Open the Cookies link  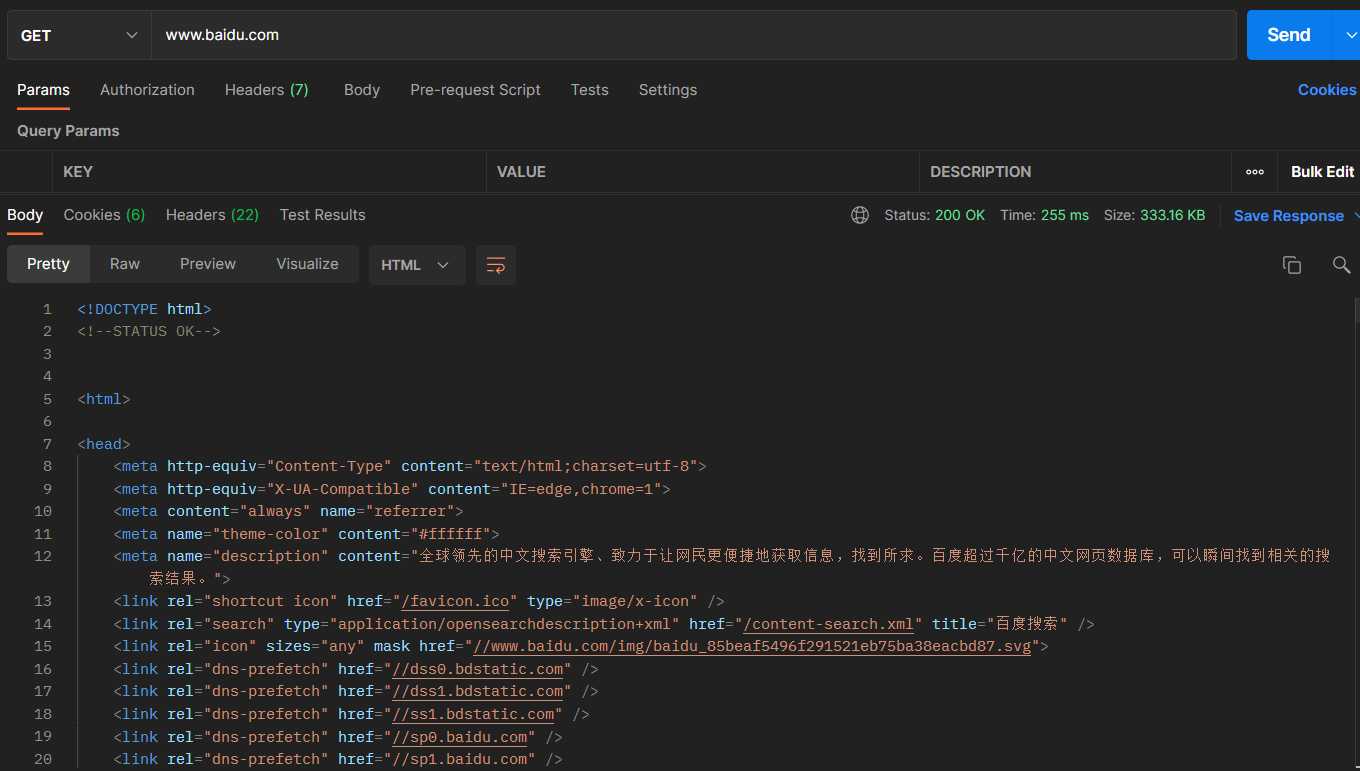point(1327,90)
